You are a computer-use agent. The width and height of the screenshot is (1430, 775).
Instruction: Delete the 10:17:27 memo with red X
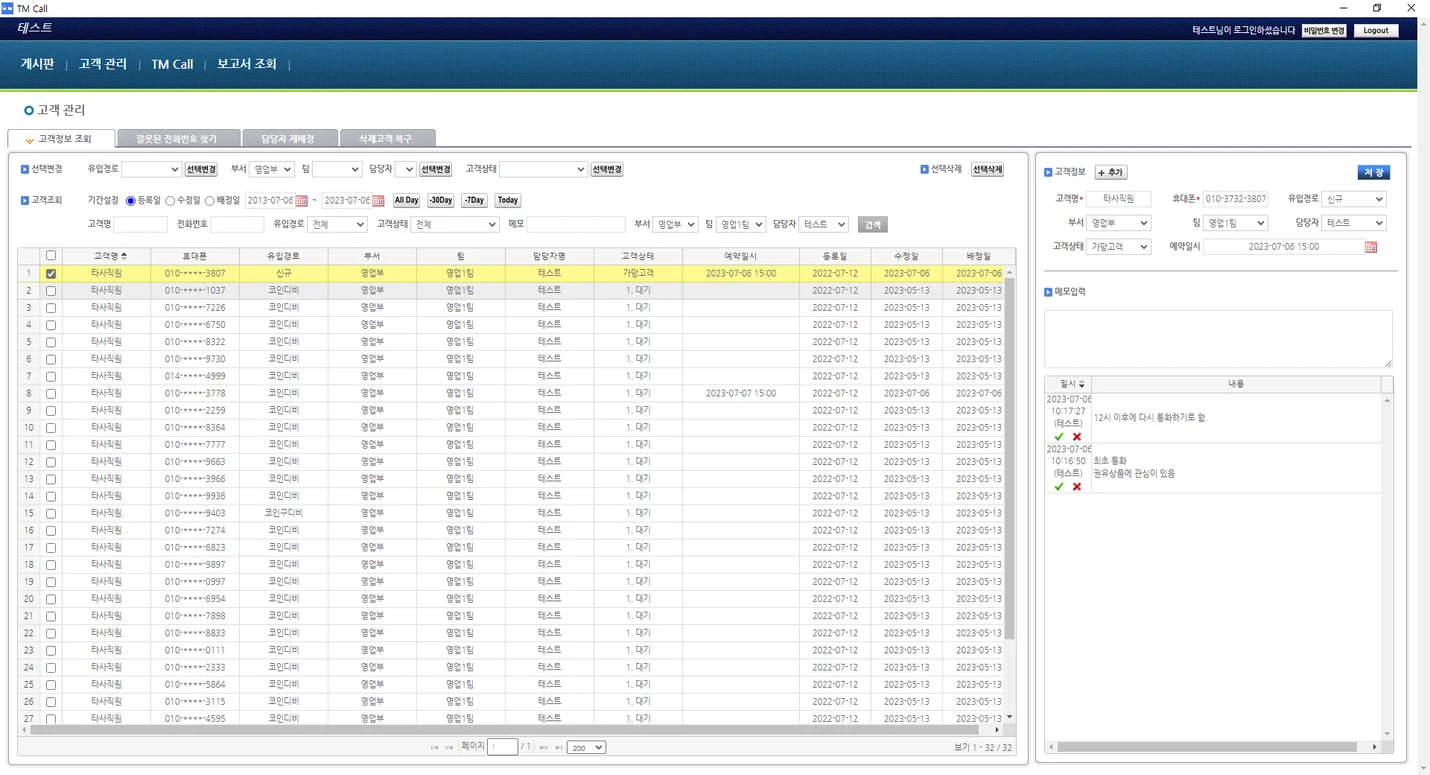point(1077,437)
